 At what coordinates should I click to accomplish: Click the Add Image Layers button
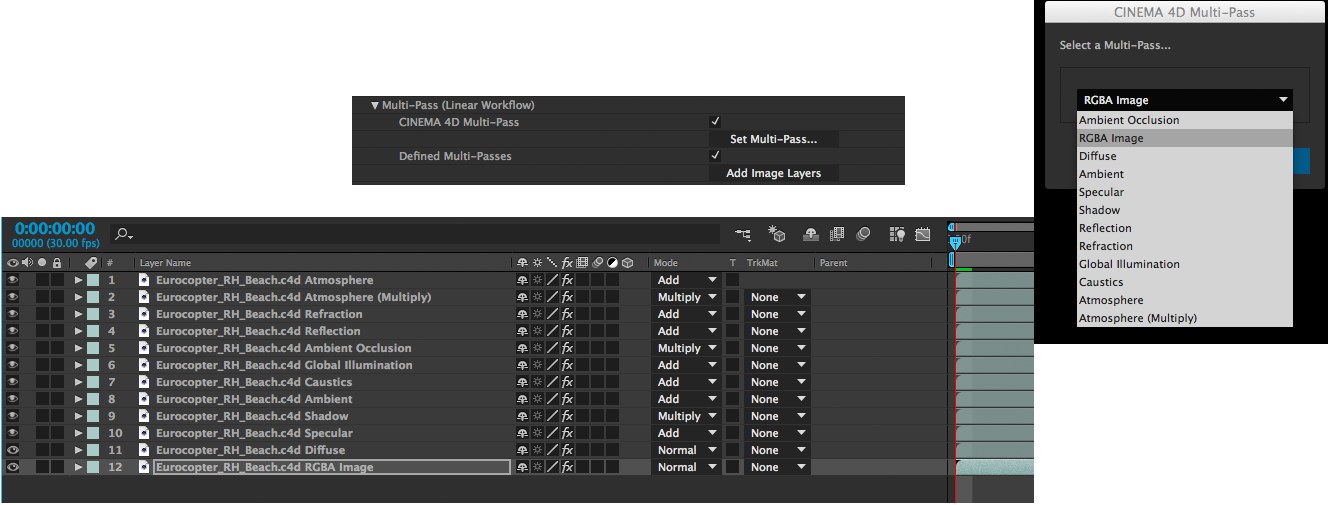point(774,173)
